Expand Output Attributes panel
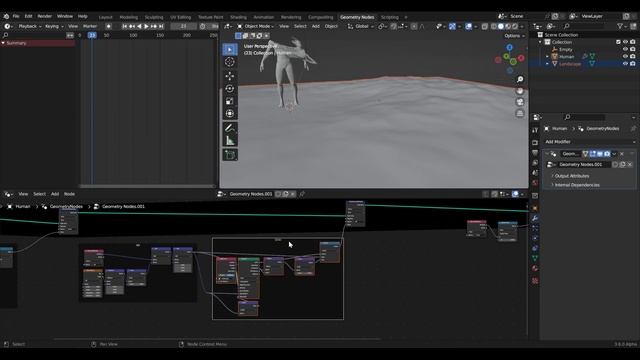The image size is (640, 360). point(571,176)
